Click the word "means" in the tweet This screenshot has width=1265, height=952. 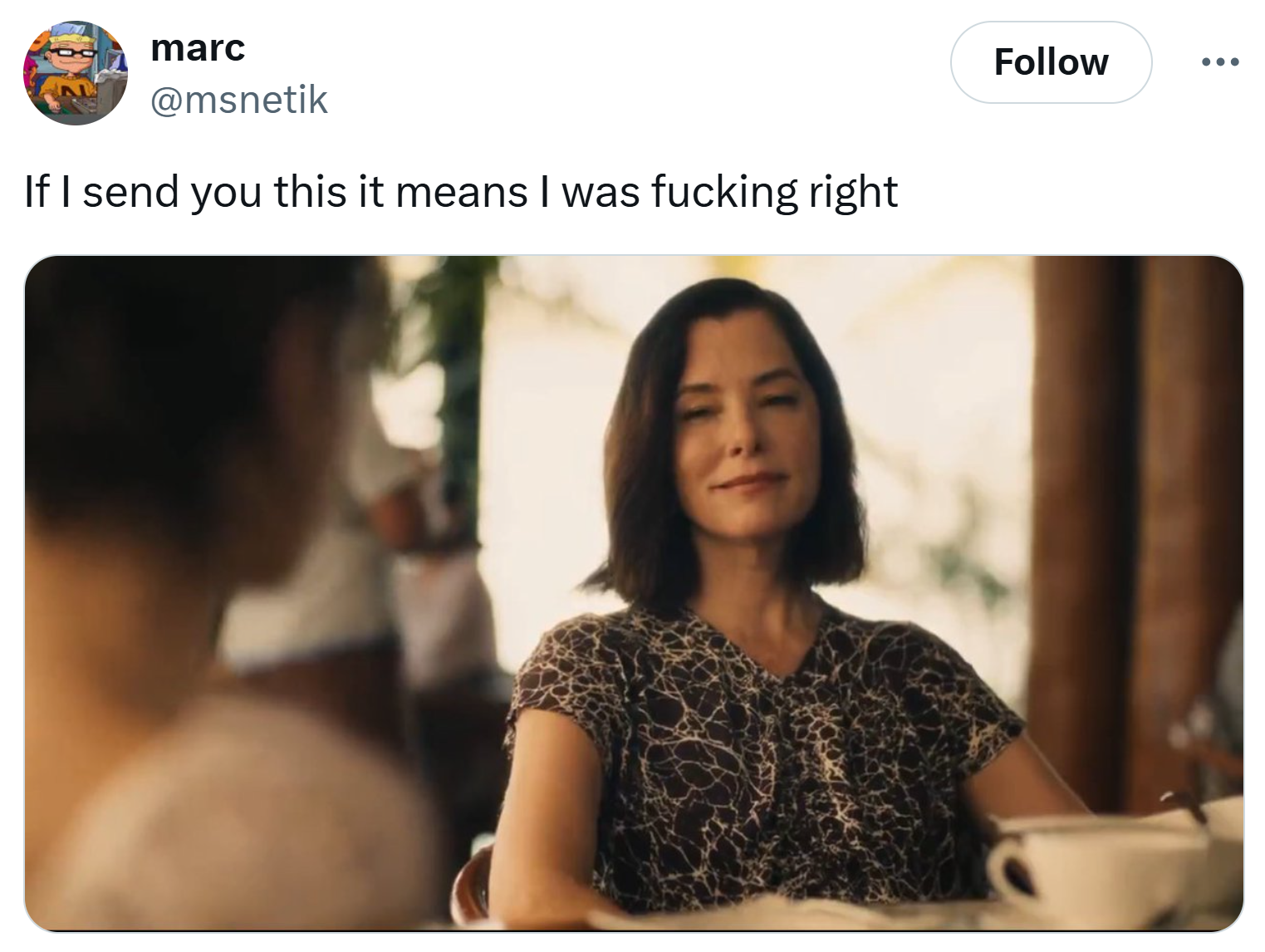coord(462,192)
